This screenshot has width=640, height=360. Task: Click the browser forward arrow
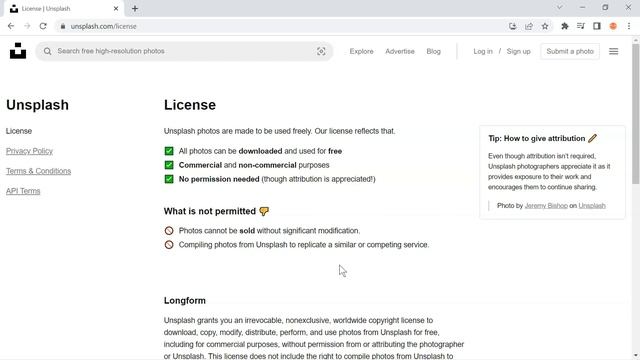(27, 26)
